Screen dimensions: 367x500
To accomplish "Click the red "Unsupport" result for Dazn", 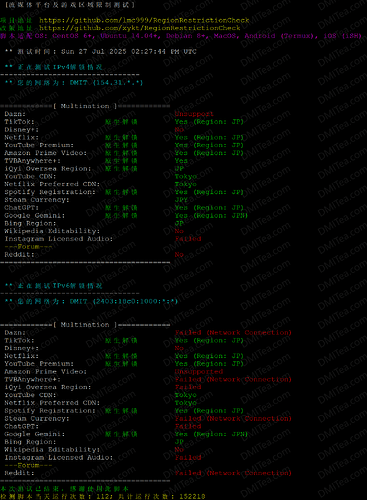I will click(x=194, y=114).
